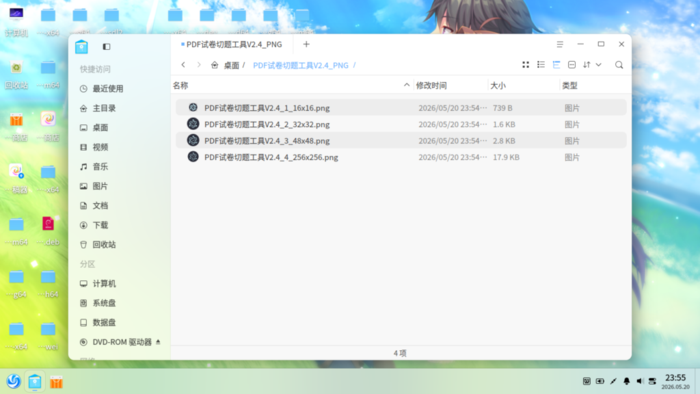Click the file manager logo icon
700x394 pixels.
click(x=81, y=46)
